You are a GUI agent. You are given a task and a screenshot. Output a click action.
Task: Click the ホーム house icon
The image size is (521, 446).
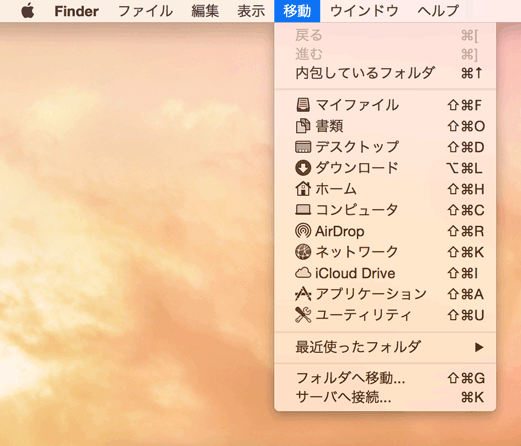(303, 189)
